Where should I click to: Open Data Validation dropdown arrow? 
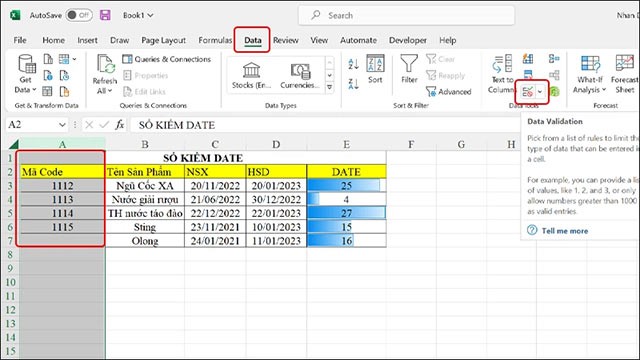(x=540, y=92)
